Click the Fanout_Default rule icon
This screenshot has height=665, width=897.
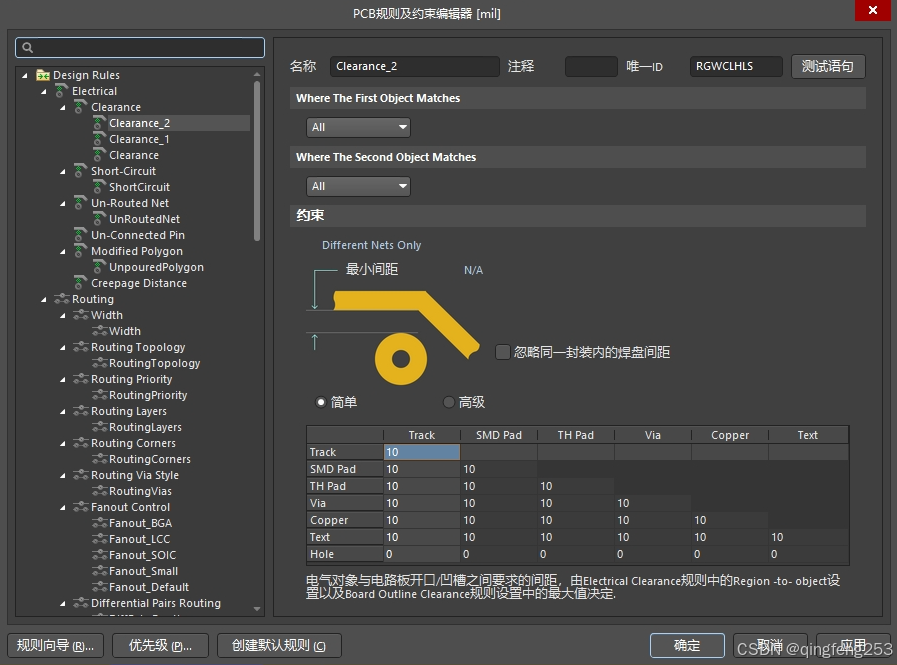(x=100, y=587)
